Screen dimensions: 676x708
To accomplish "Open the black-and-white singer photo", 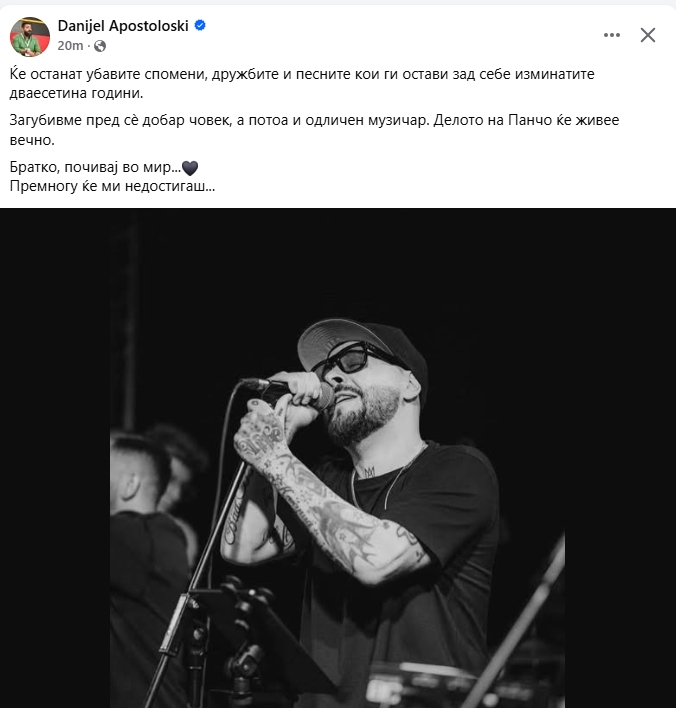I will 337,458.
